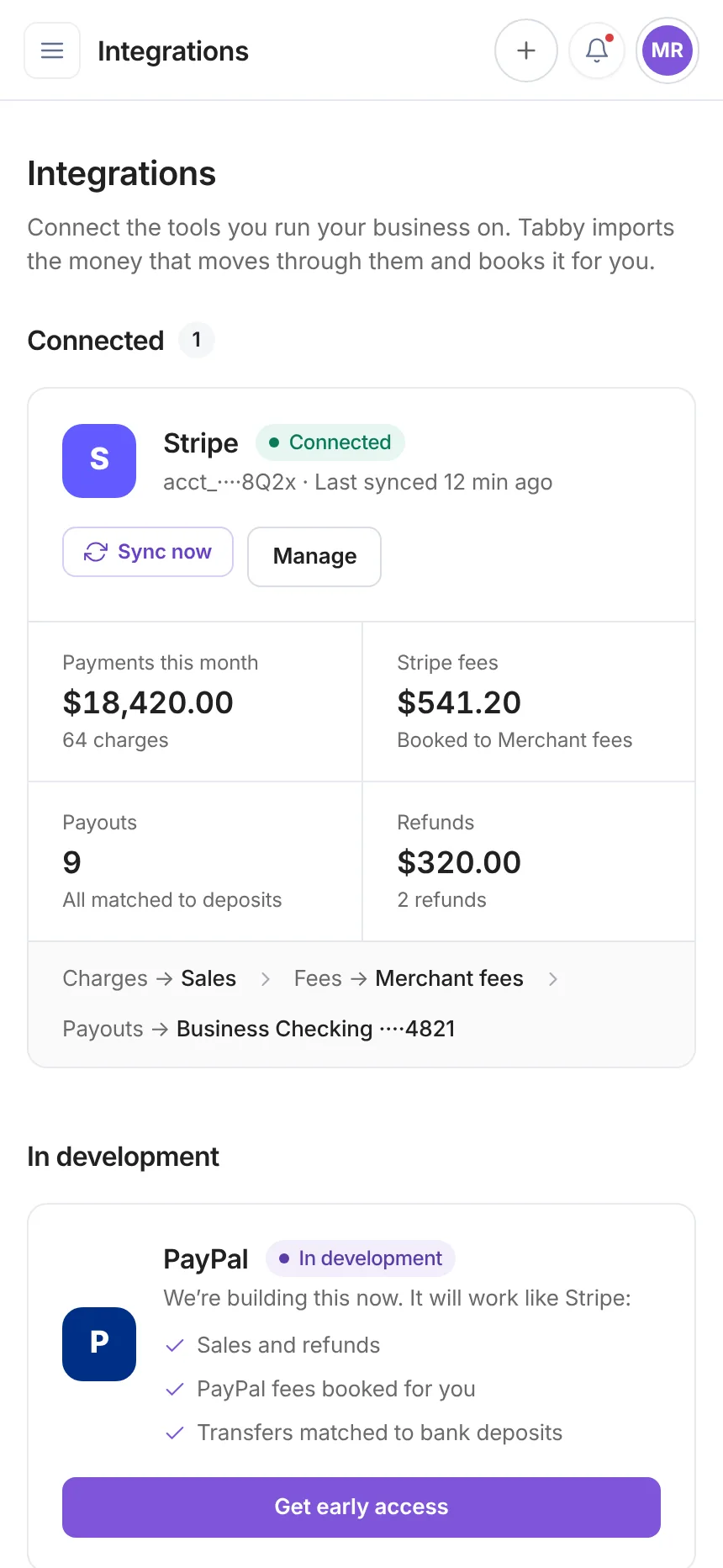
Task: Open the hamburger navigation menu
Action: pos(52,50)
